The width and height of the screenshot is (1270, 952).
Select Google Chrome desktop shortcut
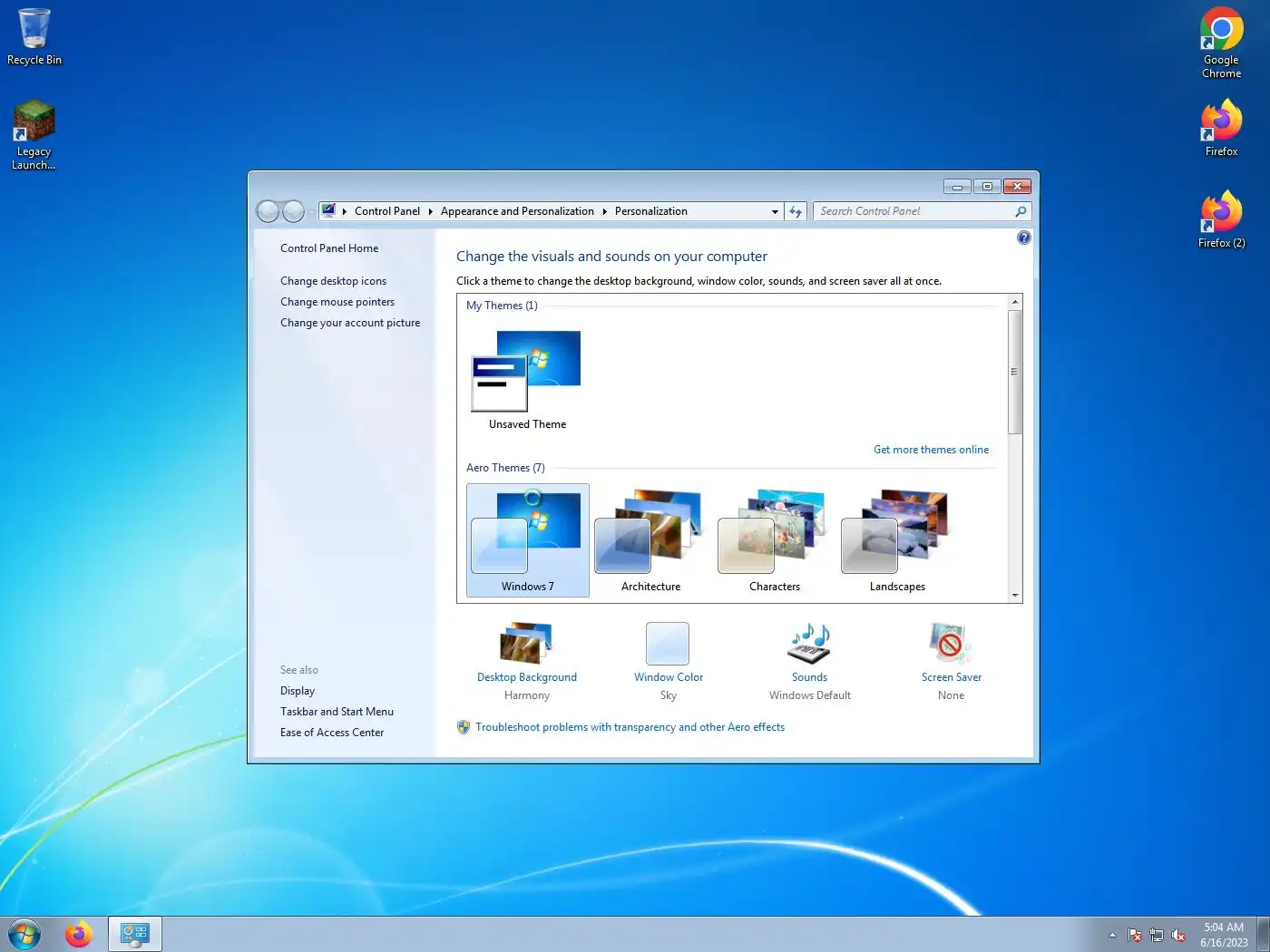[1221, 43]
